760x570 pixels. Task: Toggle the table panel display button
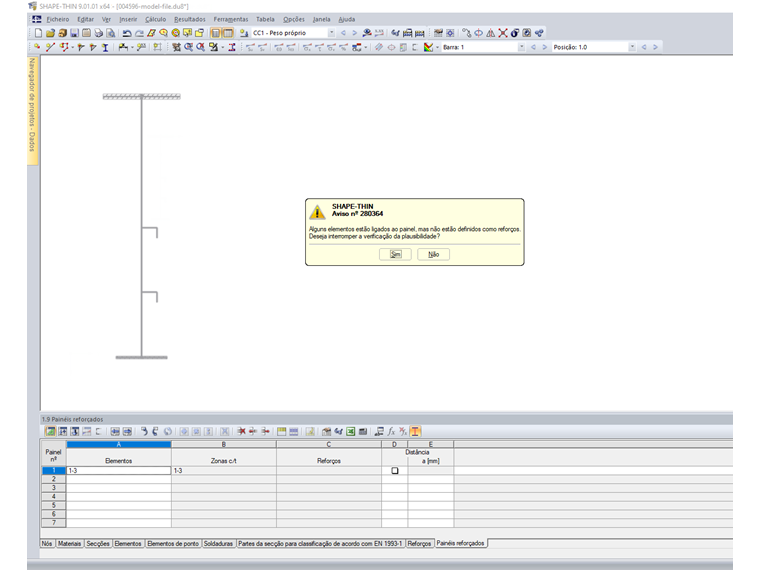228,33
